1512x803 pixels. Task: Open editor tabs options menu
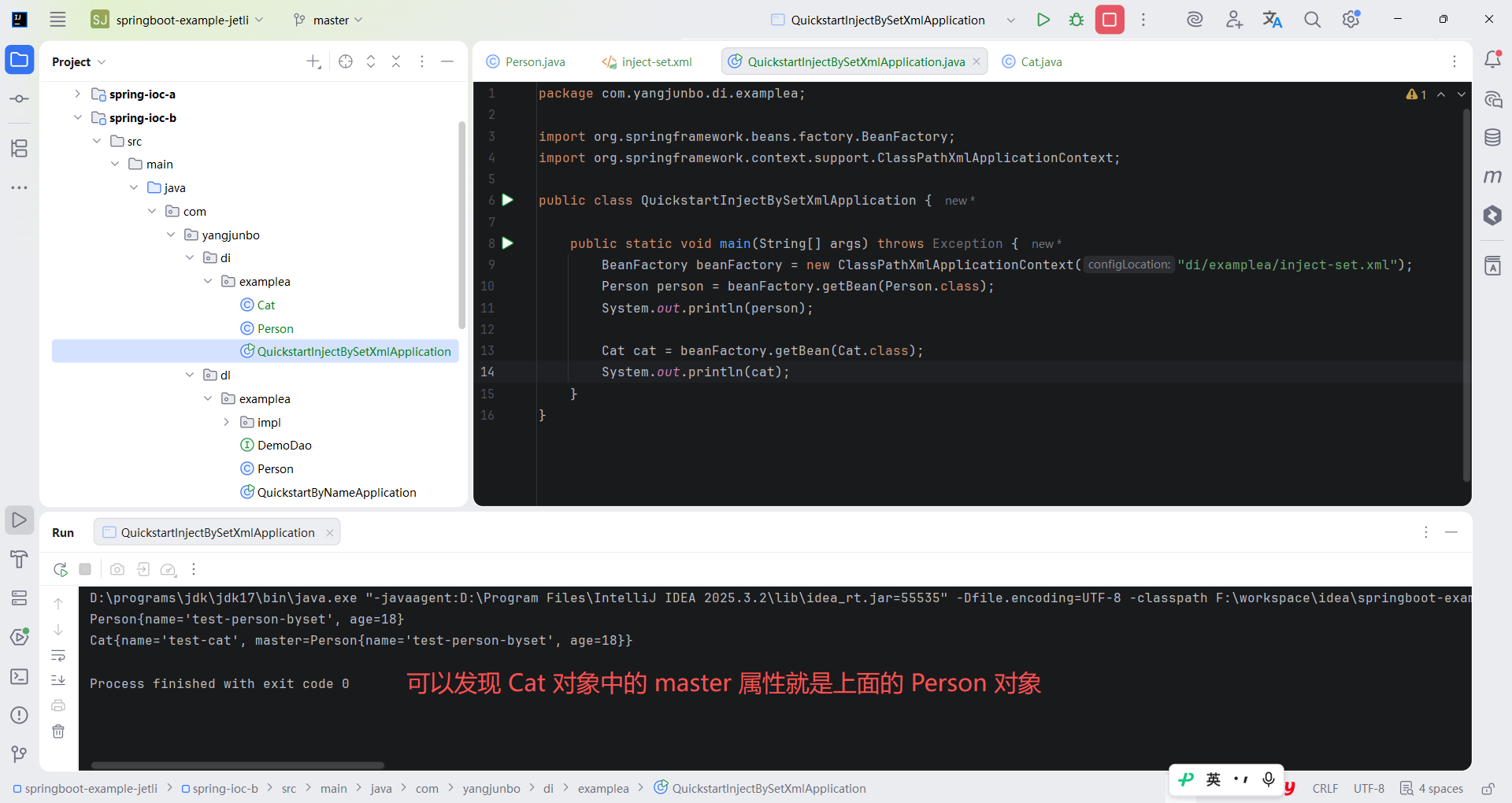(x=1455, y=61)
